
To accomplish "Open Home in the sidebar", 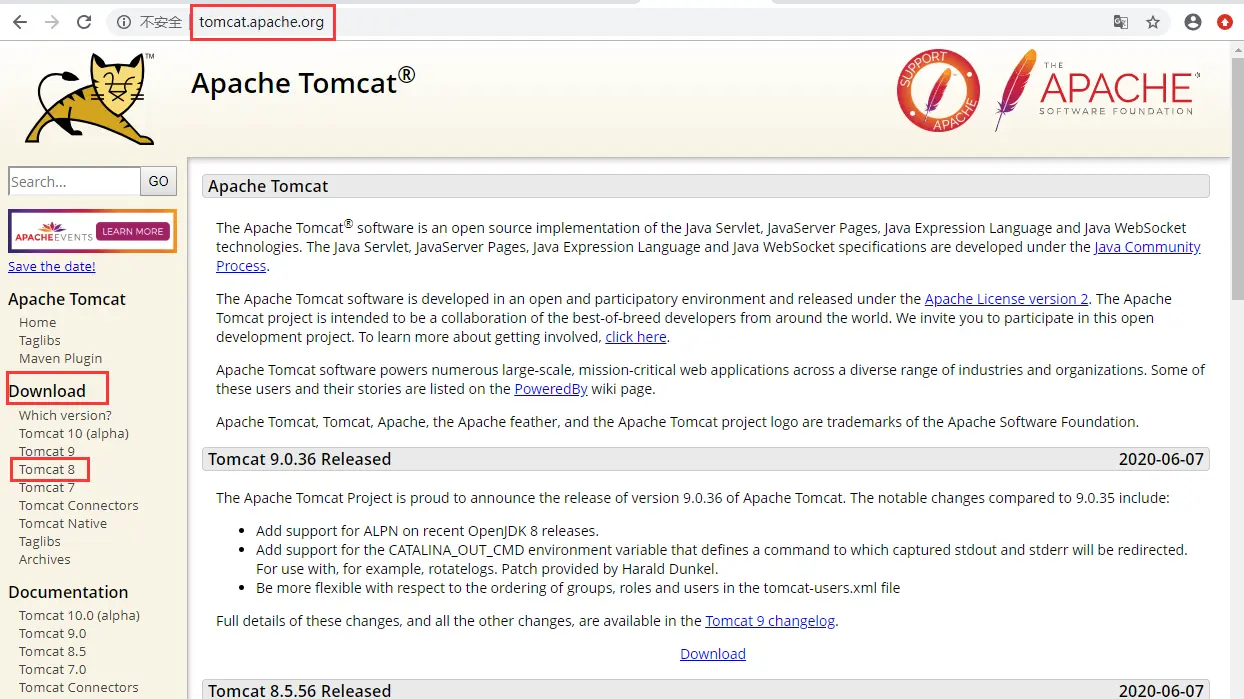I will pos(37,322).
